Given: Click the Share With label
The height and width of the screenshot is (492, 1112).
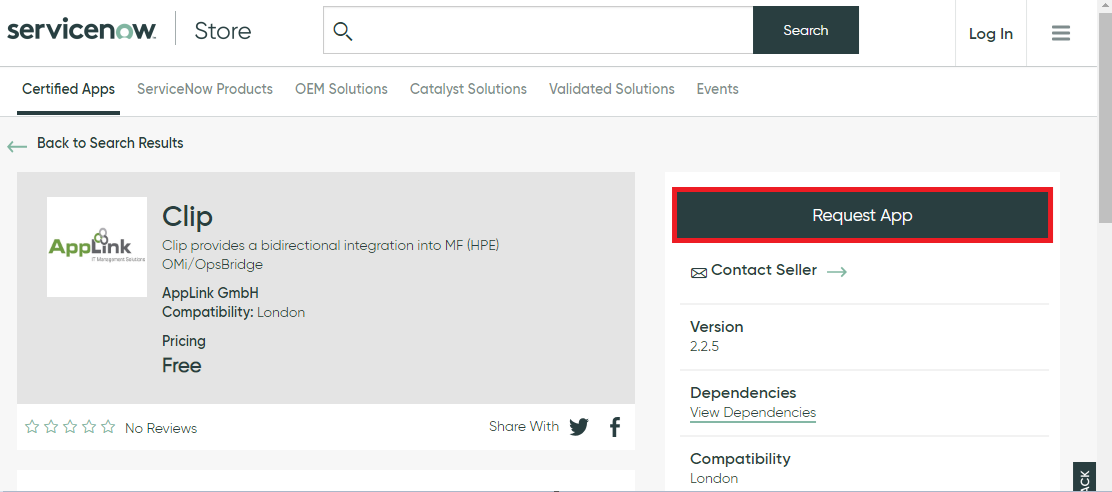Looking at the screenshot, I should pos(523,427).
